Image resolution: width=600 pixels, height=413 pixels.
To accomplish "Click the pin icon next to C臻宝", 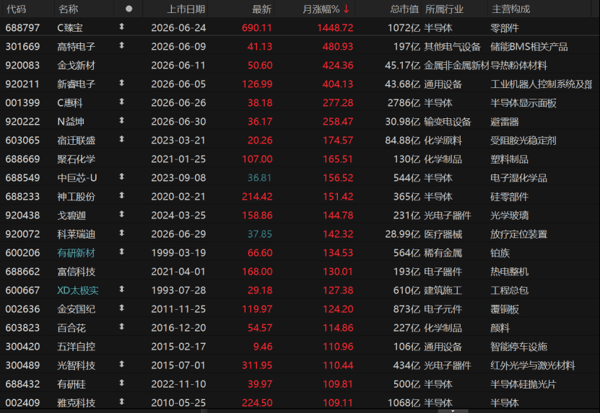I will click(x=122, y=27).
